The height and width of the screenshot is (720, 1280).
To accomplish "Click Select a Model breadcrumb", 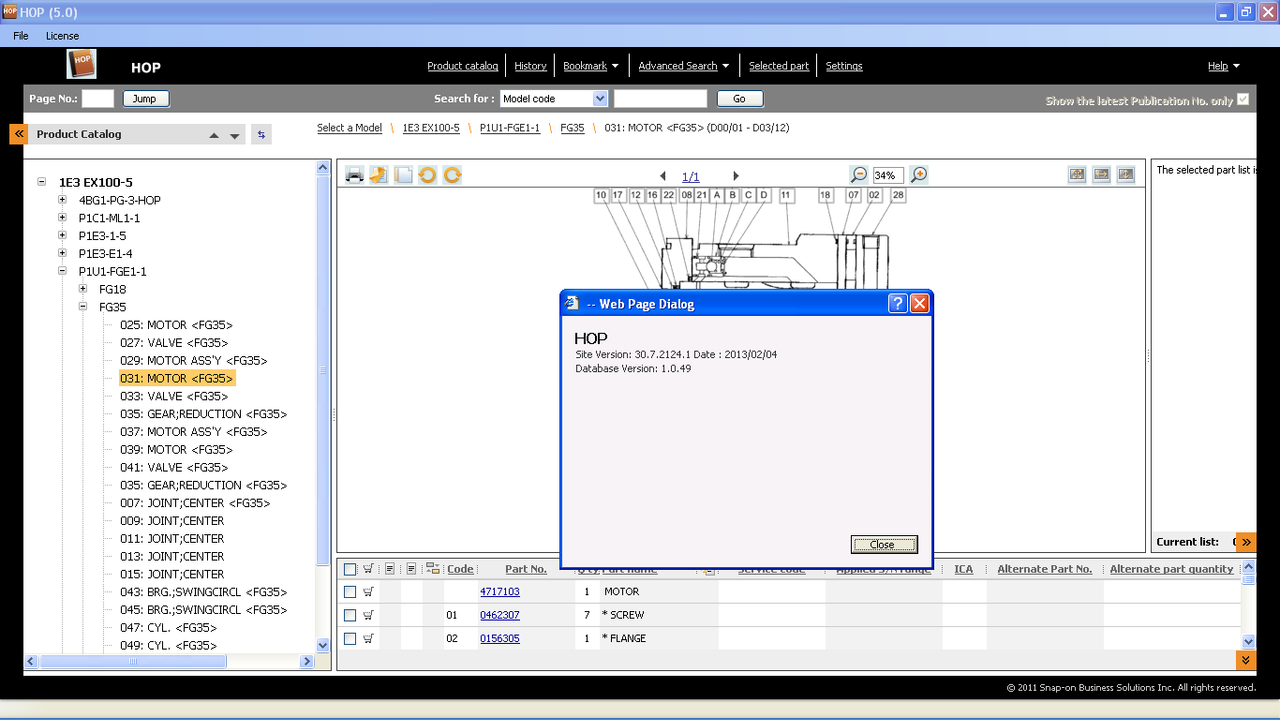I will point(349,128).
